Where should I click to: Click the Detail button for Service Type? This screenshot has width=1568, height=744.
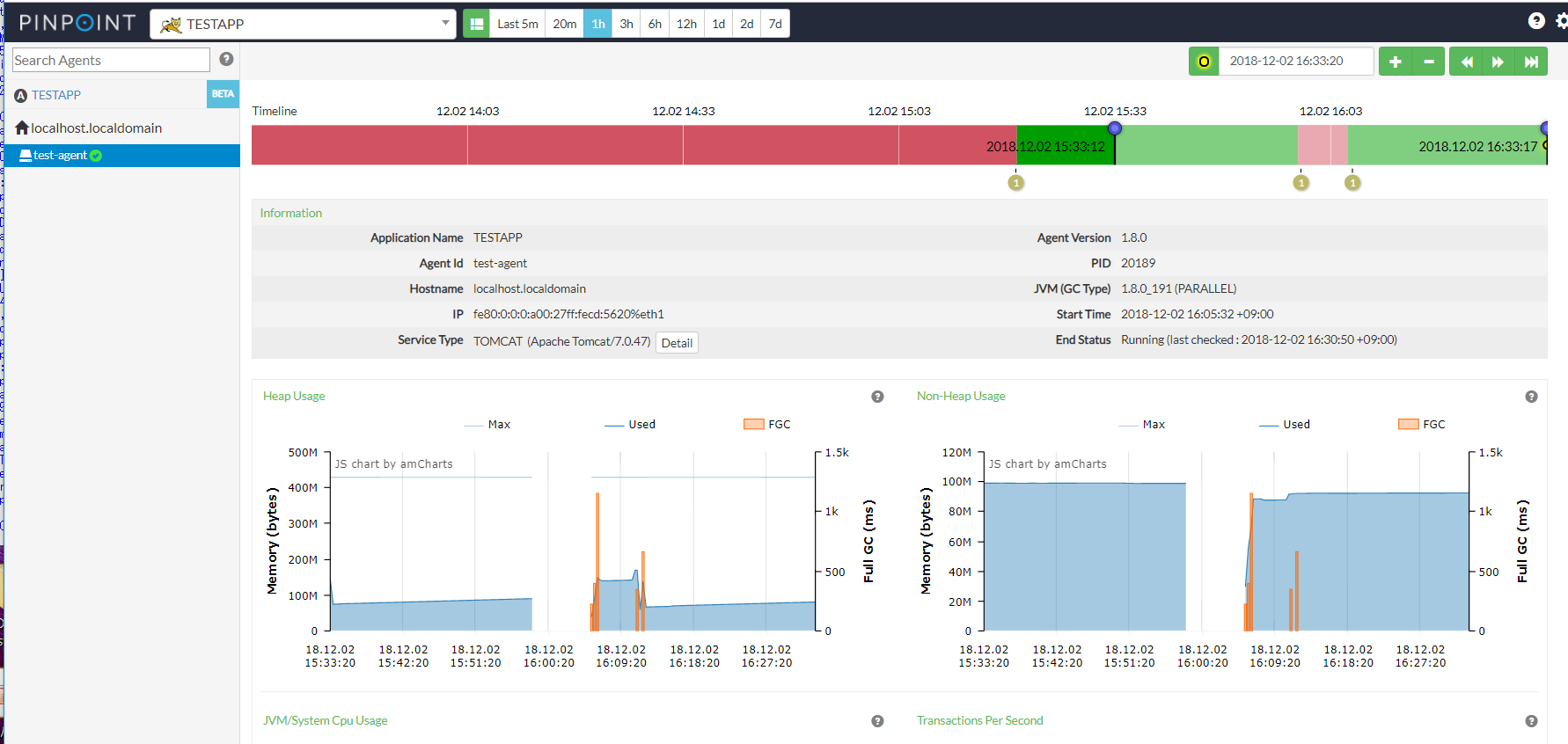[x=677, y=343]
